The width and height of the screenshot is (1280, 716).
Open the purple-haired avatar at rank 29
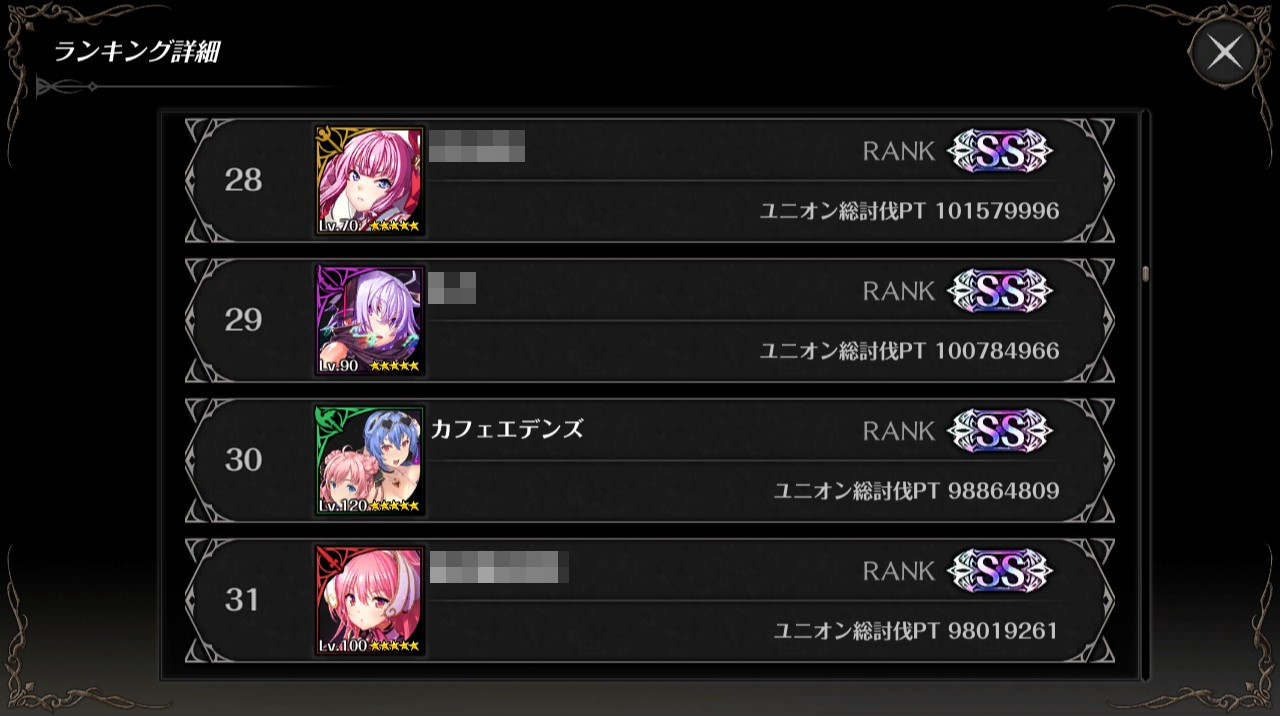coord(370,321)
